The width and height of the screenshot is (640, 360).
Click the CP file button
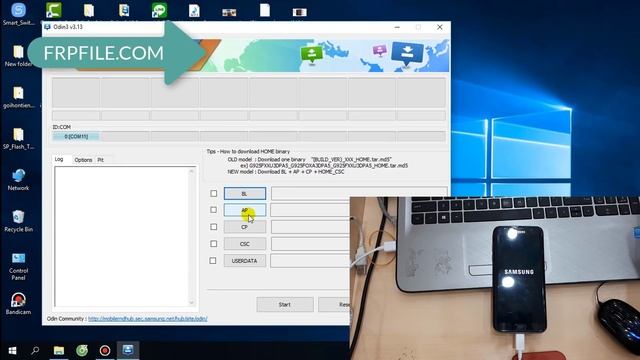pyautogui.click(x=244, y=227)
